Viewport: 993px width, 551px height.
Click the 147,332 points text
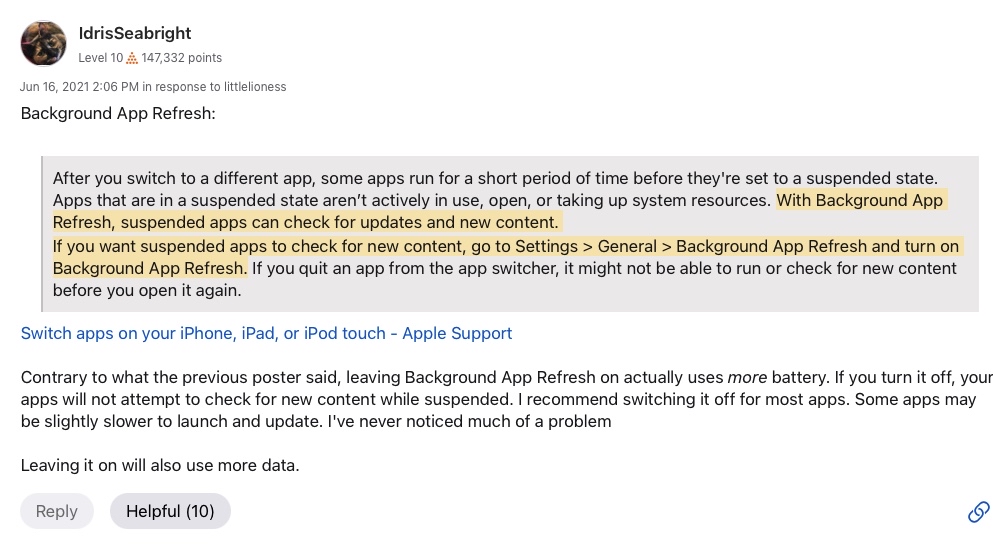pos(182,58)
